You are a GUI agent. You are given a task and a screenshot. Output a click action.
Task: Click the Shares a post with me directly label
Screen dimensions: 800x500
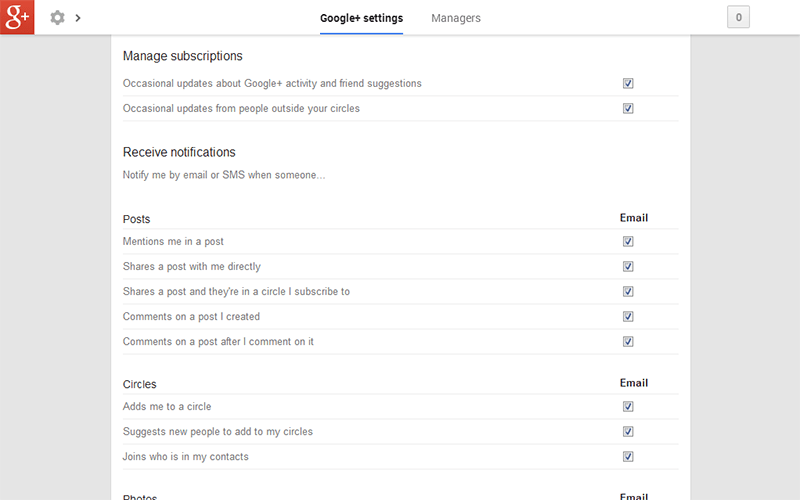pyautogui.click(x=191, y=266)
